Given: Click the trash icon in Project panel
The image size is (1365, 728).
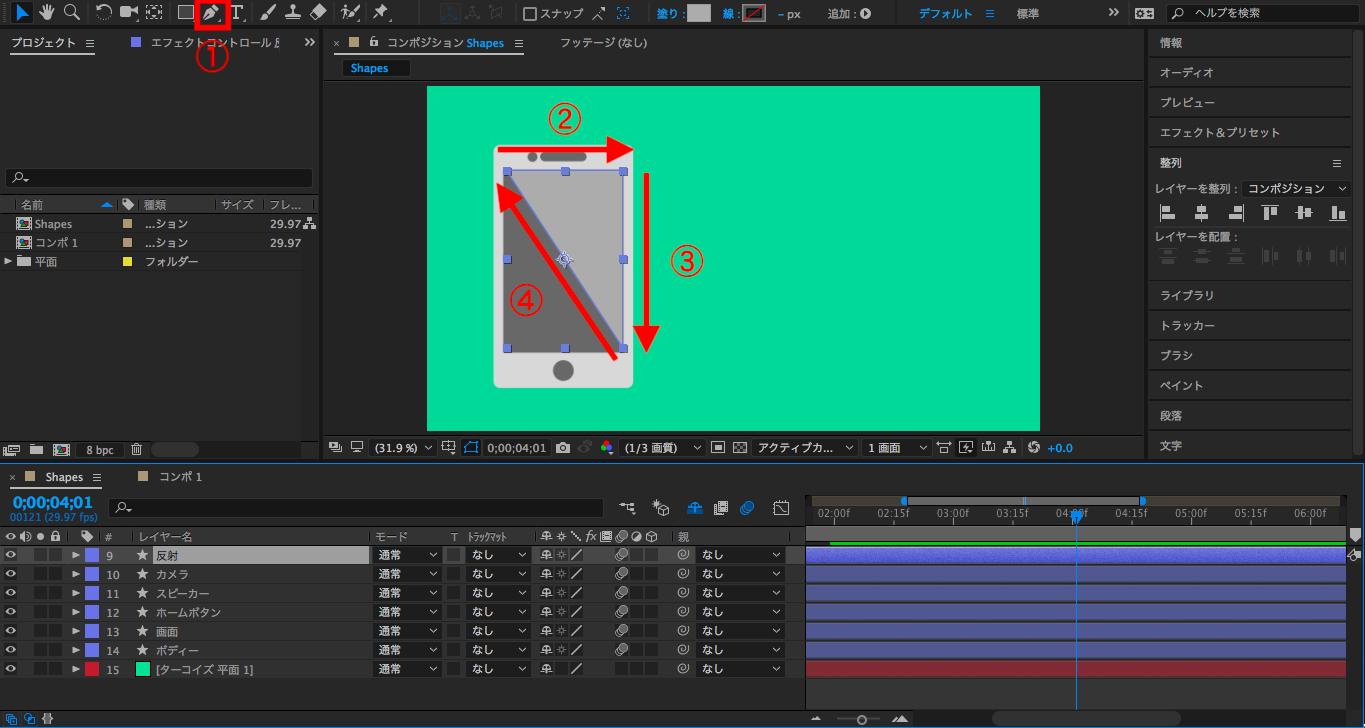Looking at the screenshot, I should [x=137, y=450].
